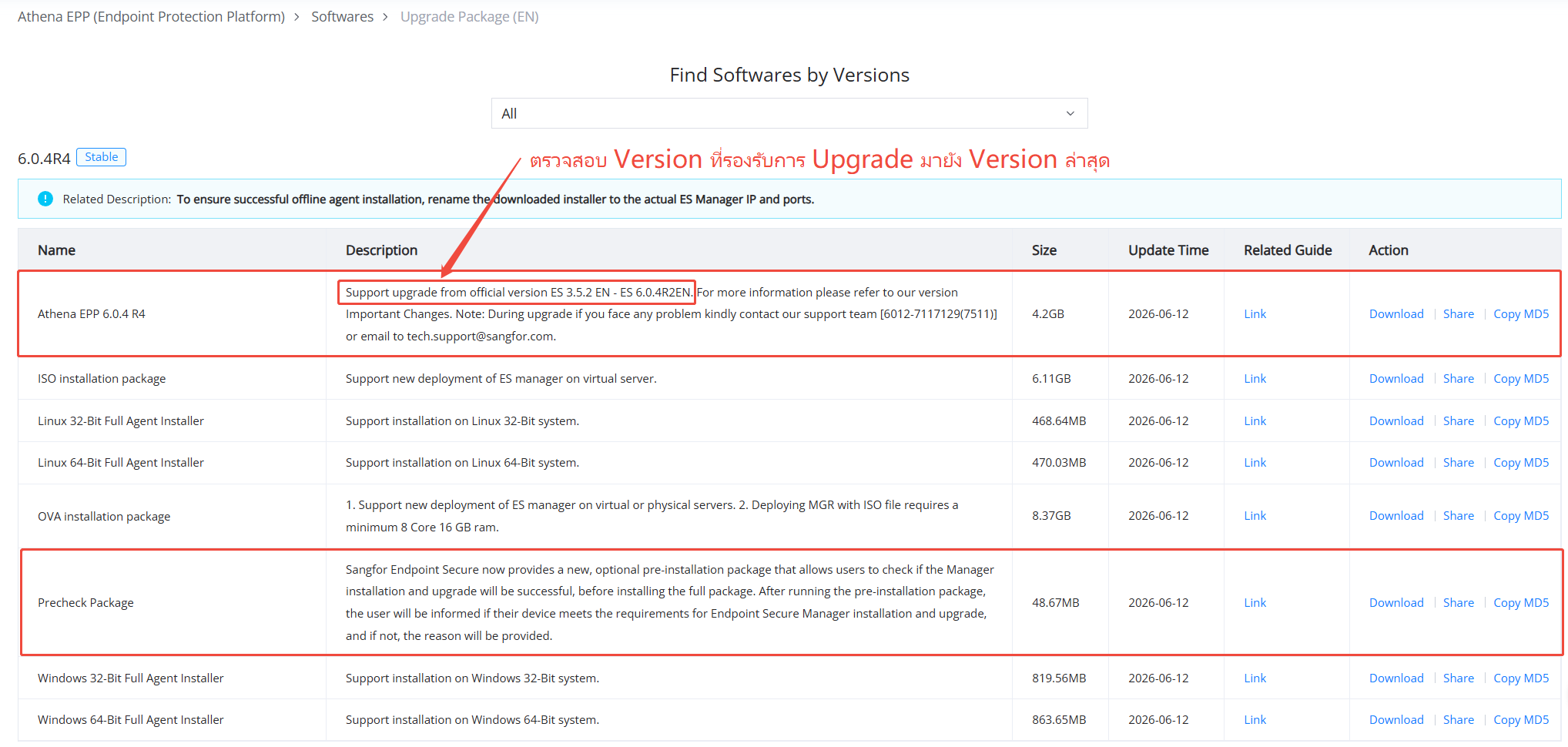Share Windows 64-Bit Full Agent Installer
This screenshot has width=1568, height=747.
pyautogui.click(x=1459, y=719)
